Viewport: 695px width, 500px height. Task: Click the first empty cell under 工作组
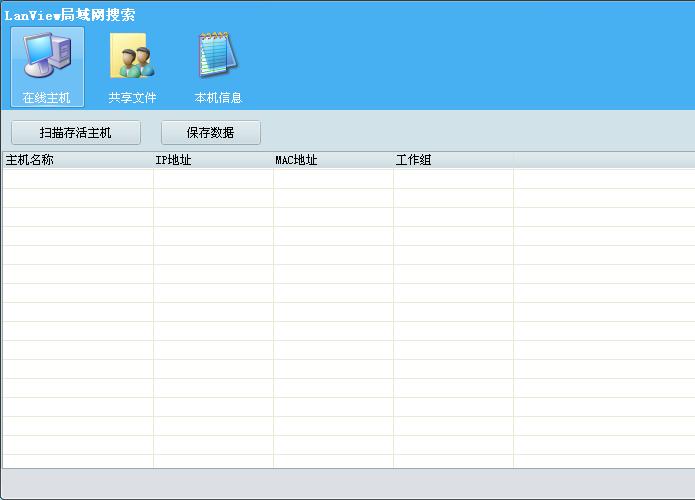tap(452, 178)
